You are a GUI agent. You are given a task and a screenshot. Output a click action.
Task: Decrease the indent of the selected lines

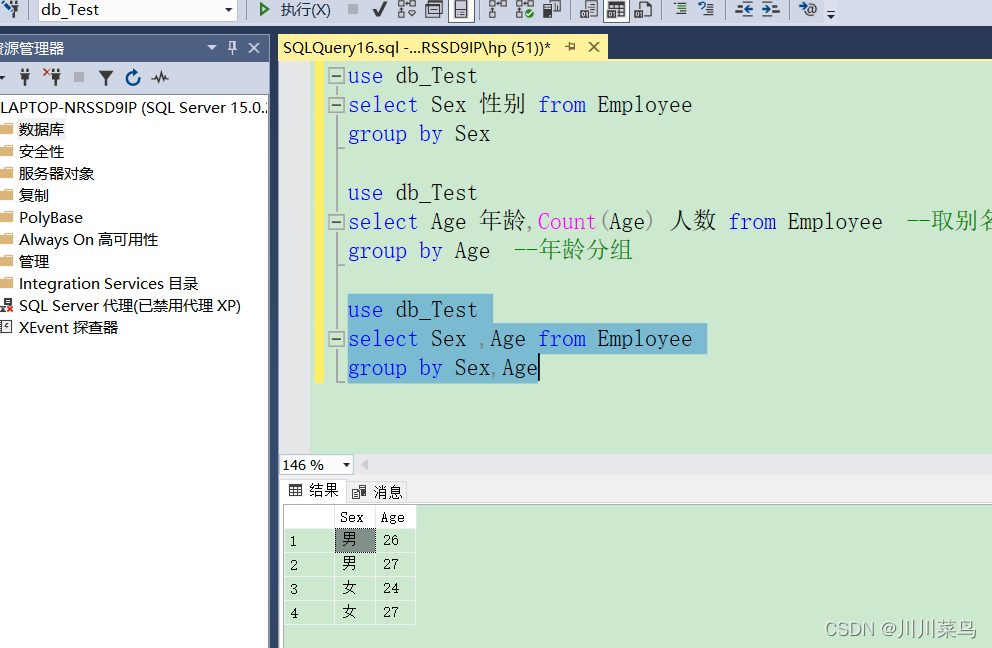pos(744,9)
